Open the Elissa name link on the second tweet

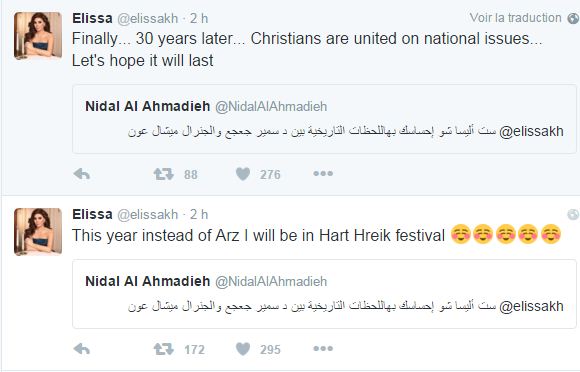(x=92, y=214)
